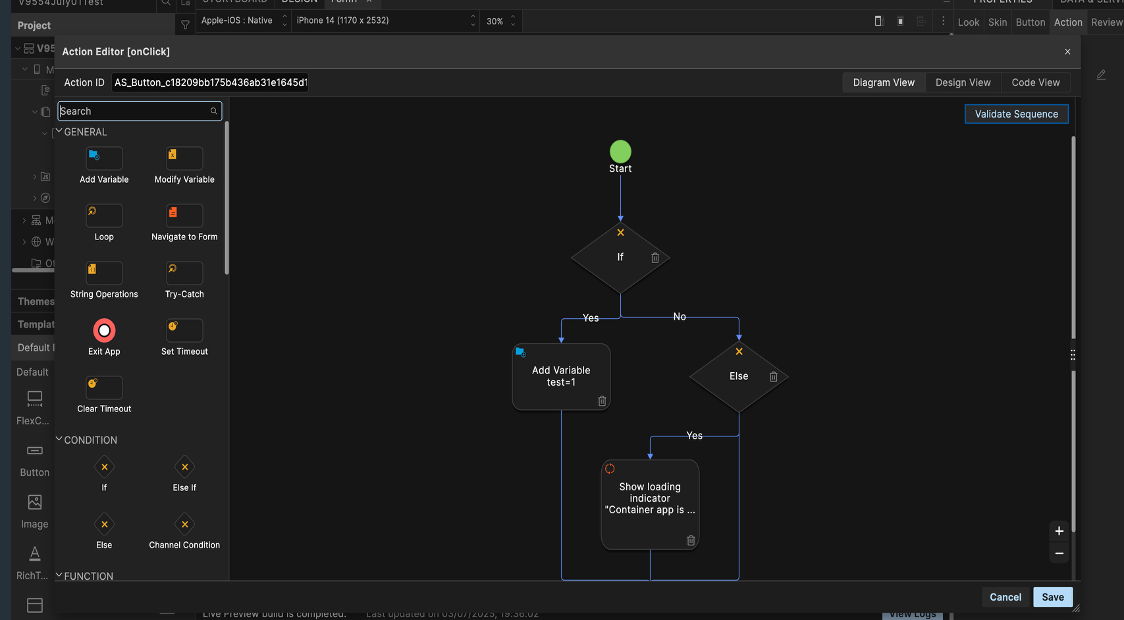
Task: Switch to Design View tab
Action: click(962, 83)
